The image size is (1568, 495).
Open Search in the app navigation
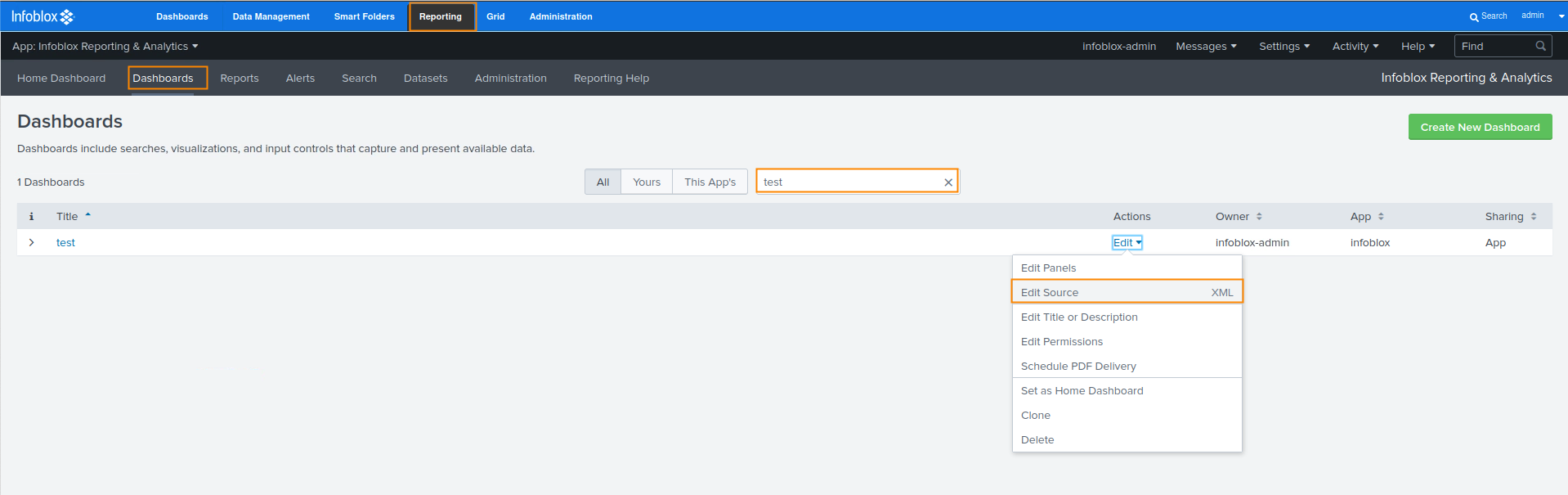point(359,79)
